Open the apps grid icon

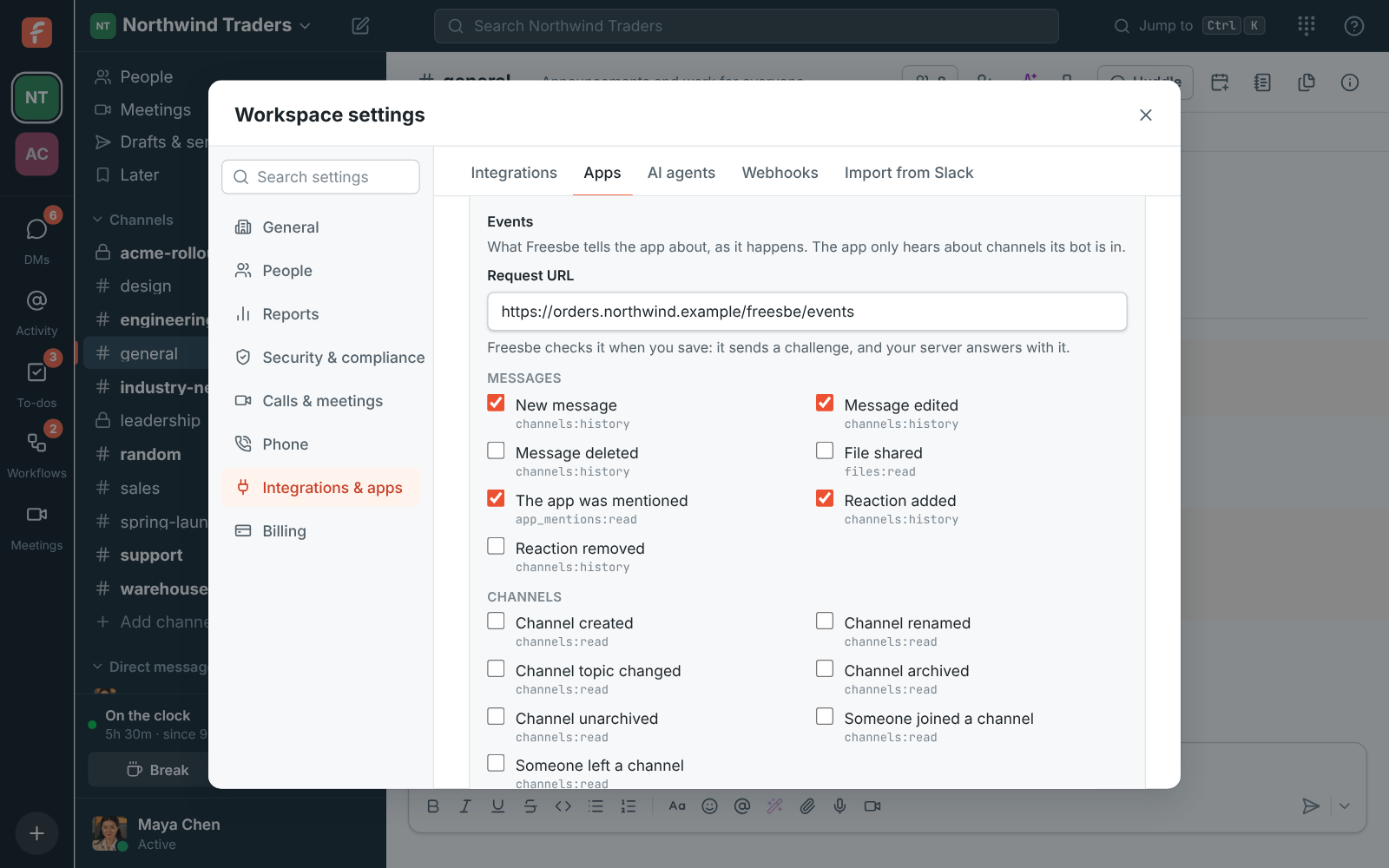tap(1307, 26)
